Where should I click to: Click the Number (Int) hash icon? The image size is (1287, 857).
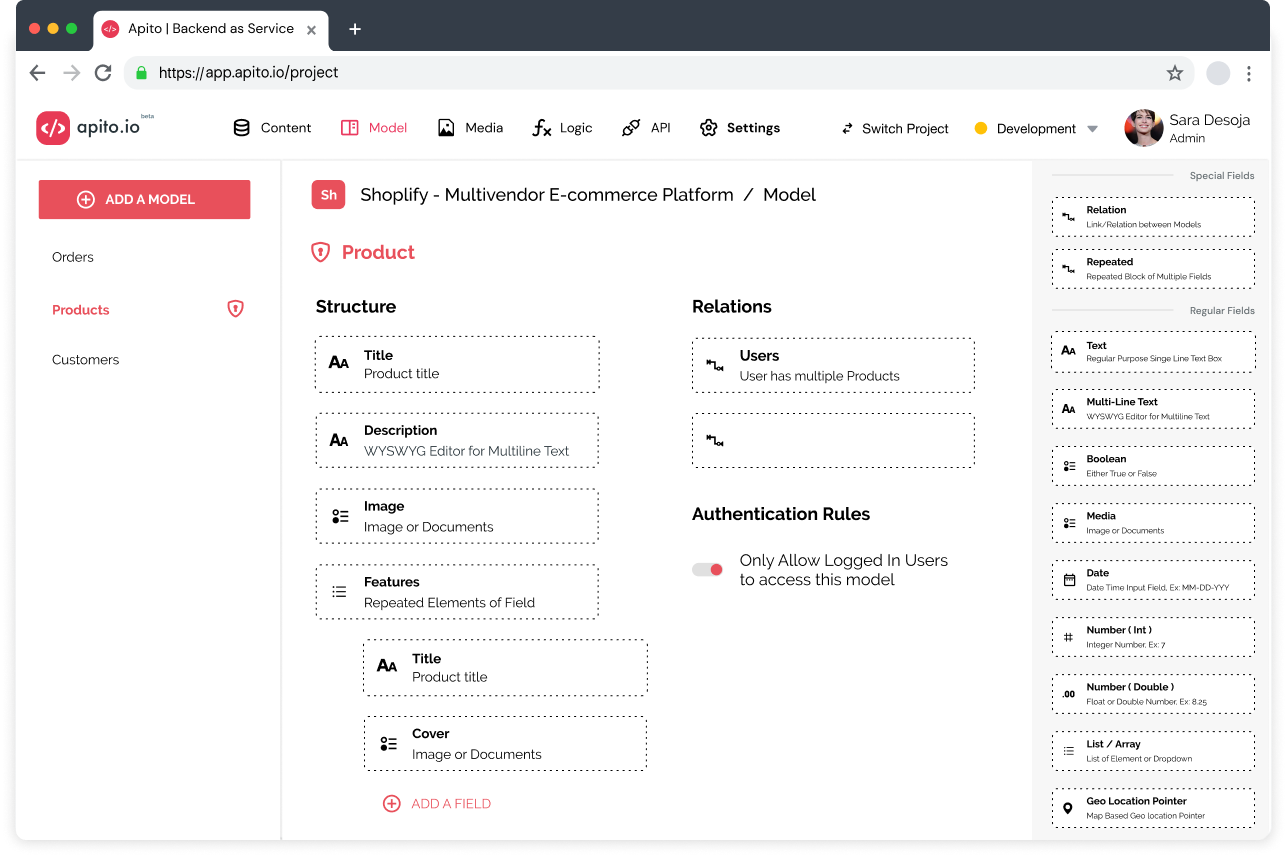pyautogui.click(x=1068, y=637)
